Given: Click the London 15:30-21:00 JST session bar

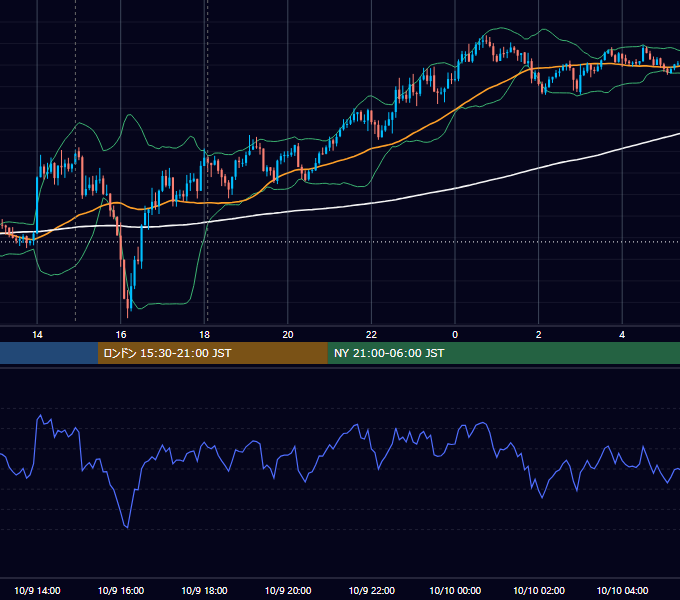Looking at the screenshot, I should [212, 353].
